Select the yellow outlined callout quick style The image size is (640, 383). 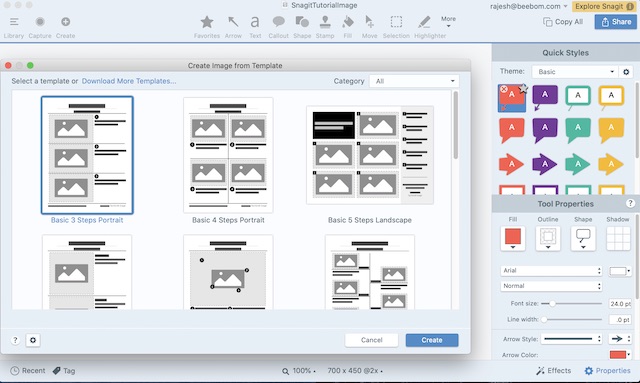pyautogui.click(x=611, y=98)
